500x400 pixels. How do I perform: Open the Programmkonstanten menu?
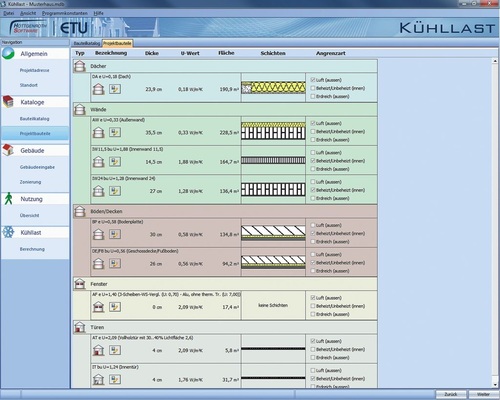[65, 13]
